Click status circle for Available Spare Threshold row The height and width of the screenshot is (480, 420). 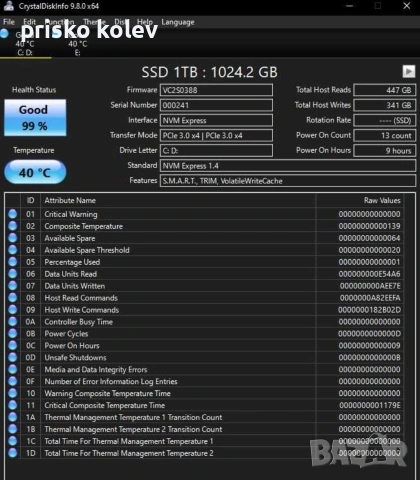pyautogui.click(x=13, y=250)
